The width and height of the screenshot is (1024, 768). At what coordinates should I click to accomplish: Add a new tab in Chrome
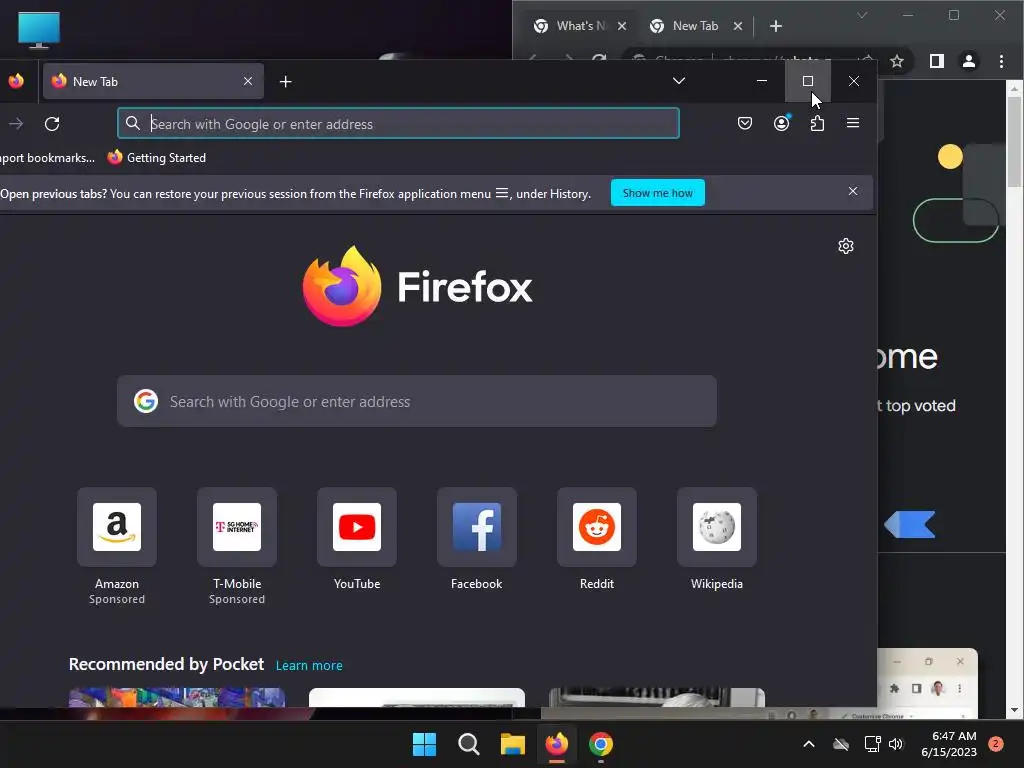point(776,26)
